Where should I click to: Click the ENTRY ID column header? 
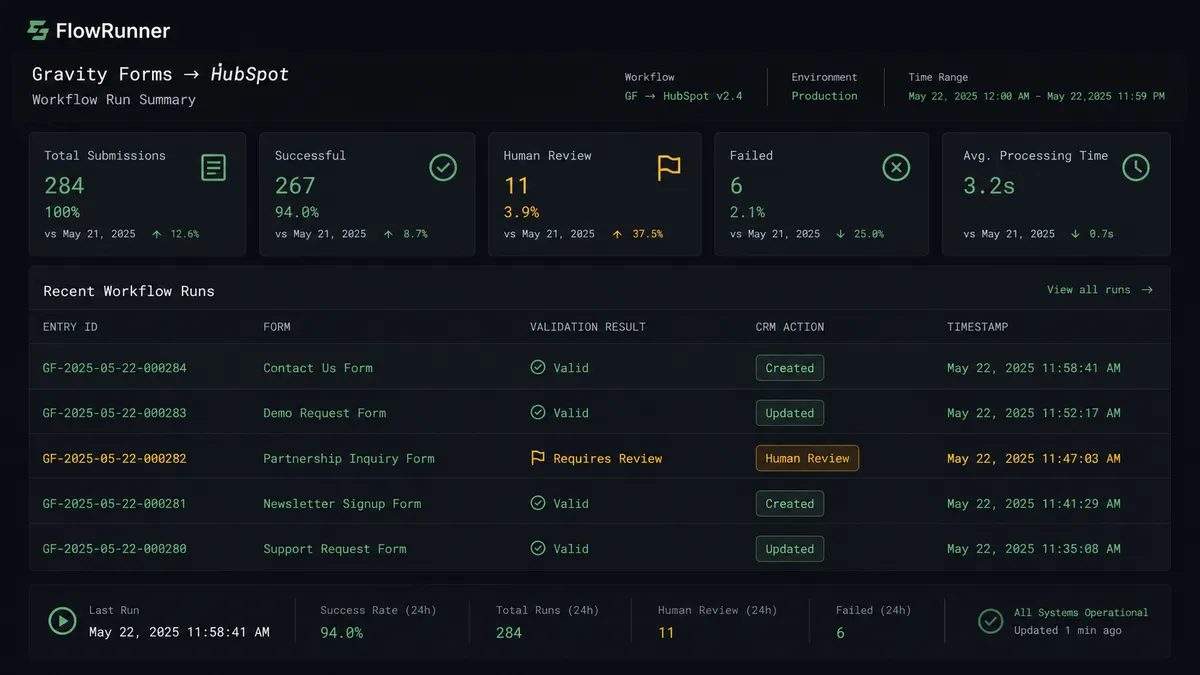(x=70, y=327)
